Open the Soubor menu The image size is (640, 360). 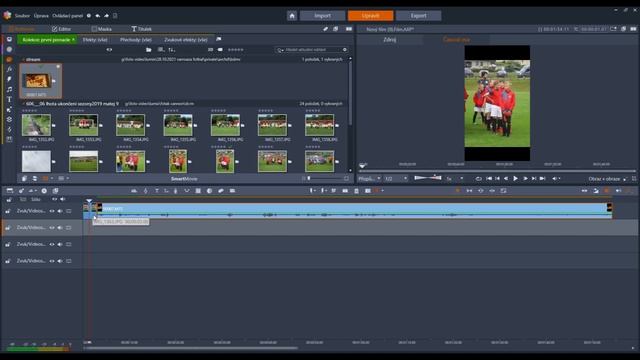coord(22,16)
